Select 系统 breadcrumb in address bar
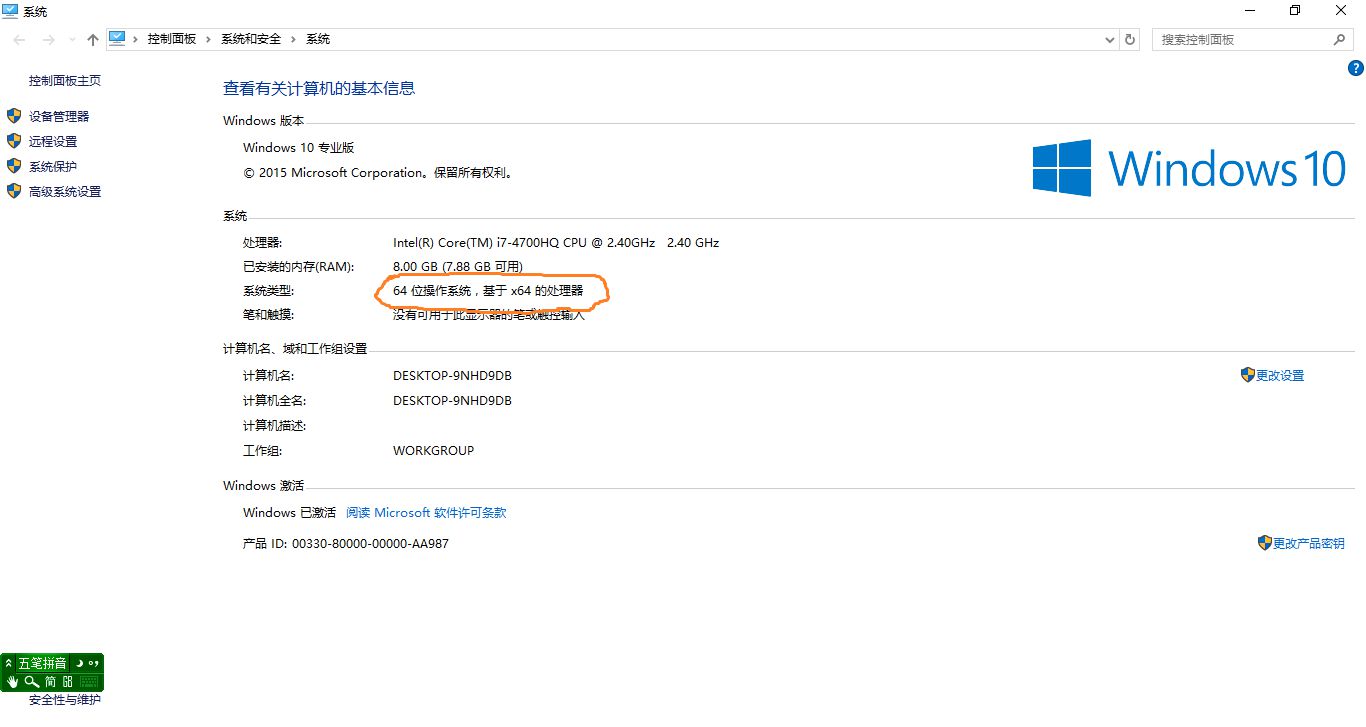Screen dimensions: 1366x727 pos(318,39)
